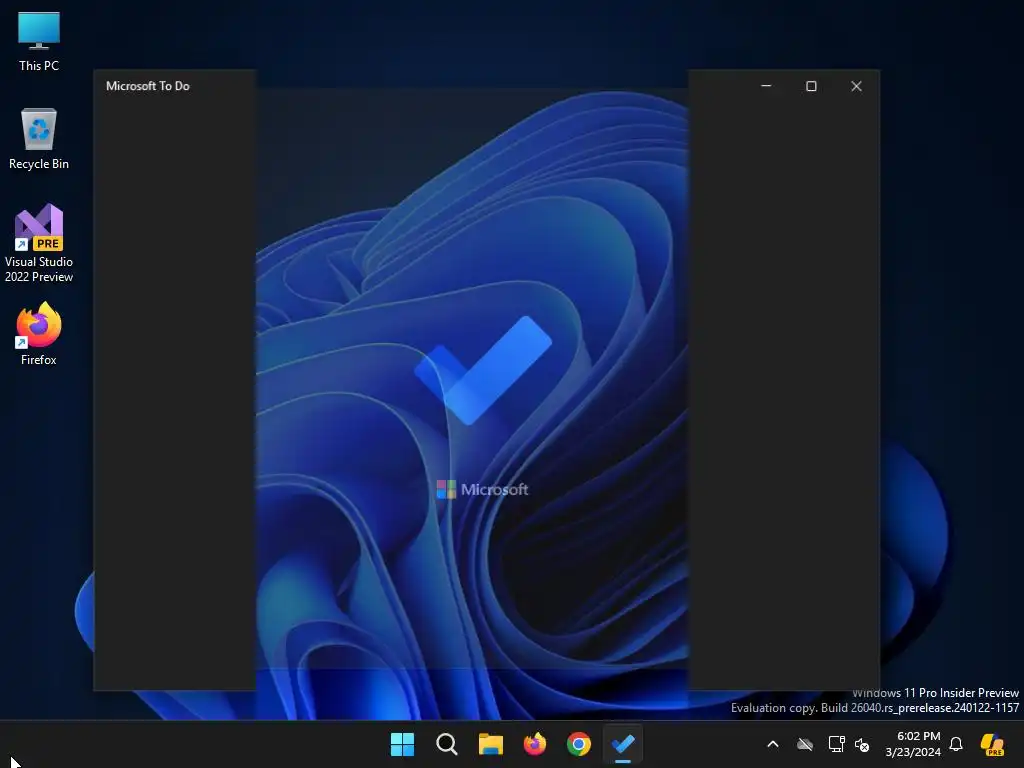Click the muted volume tray icon
1024x768 pixels.
pos(862,744)
